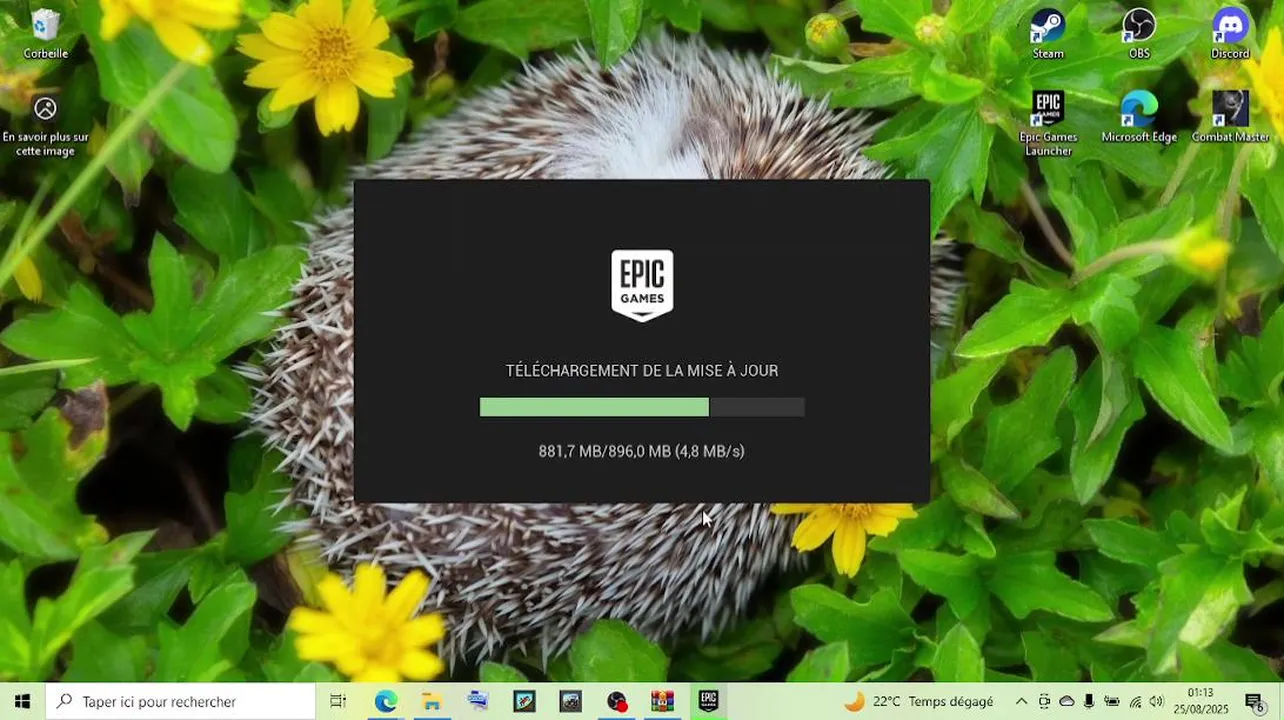The height and width of the screenshot is (720, 1284).
Task: Open the Combat Master desktop shortcut
Action: tap(1230, 117)
